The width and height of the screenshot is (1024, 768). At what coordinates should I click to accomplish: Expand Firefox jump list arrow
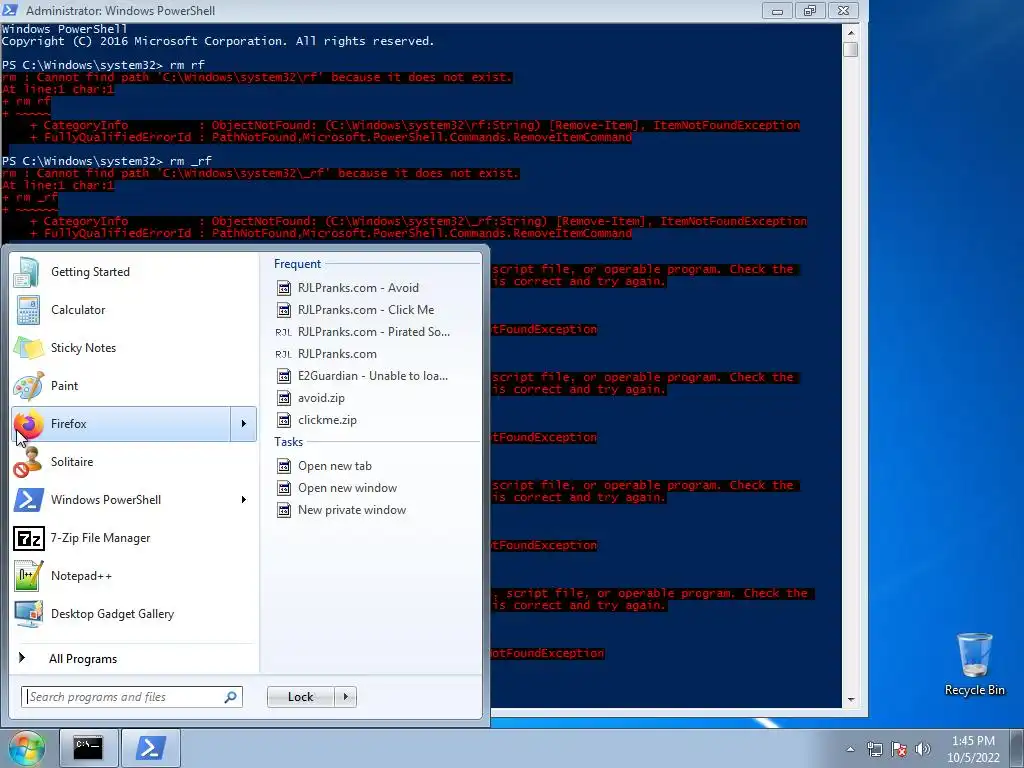pos(244,424)
